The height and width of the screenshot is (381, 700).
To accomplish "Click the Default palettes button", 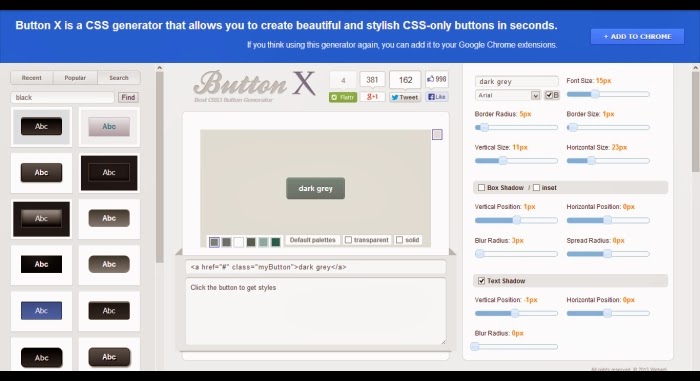I will click(x=312, y=240).
